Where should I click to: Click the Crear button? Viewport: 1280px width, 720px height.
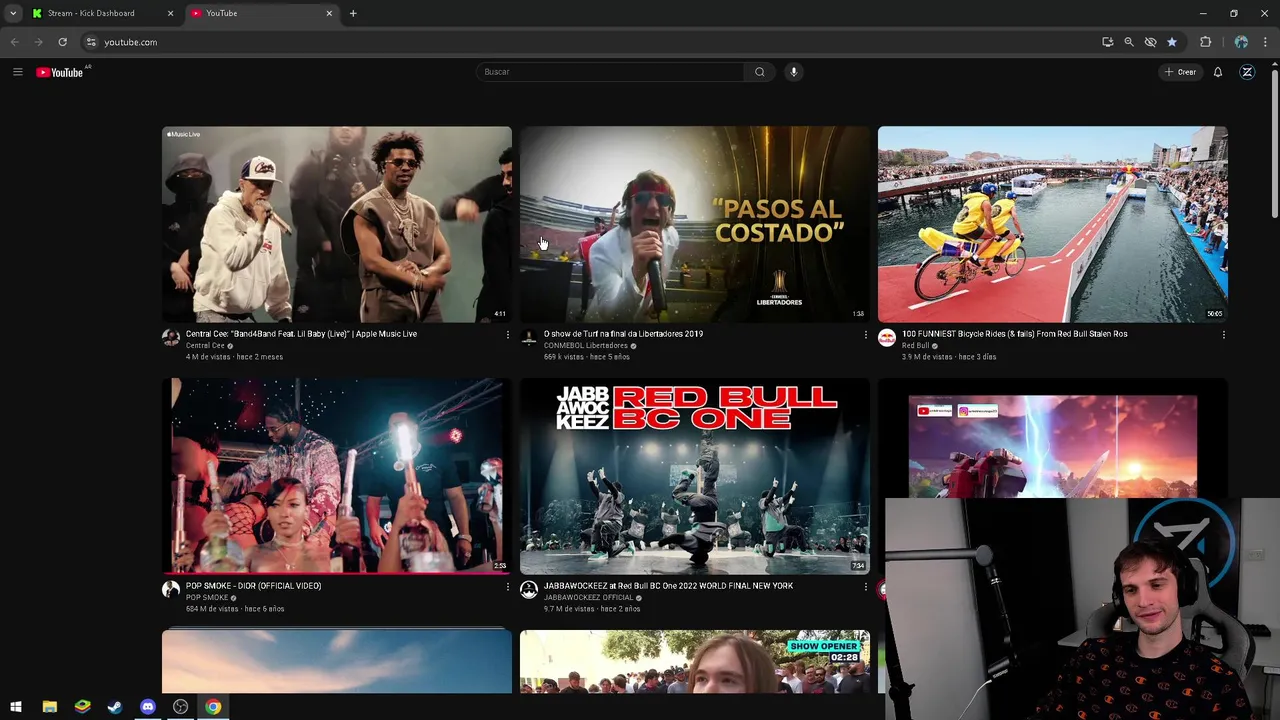(1180, 72)
